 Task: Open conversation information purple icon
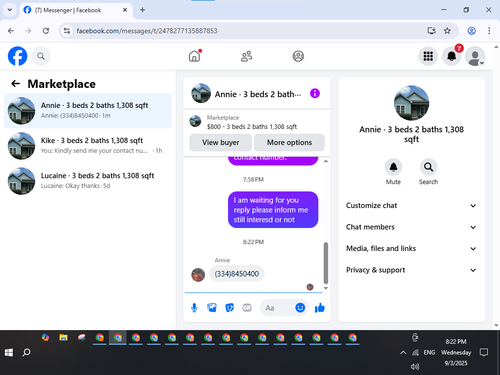(315, 93)
